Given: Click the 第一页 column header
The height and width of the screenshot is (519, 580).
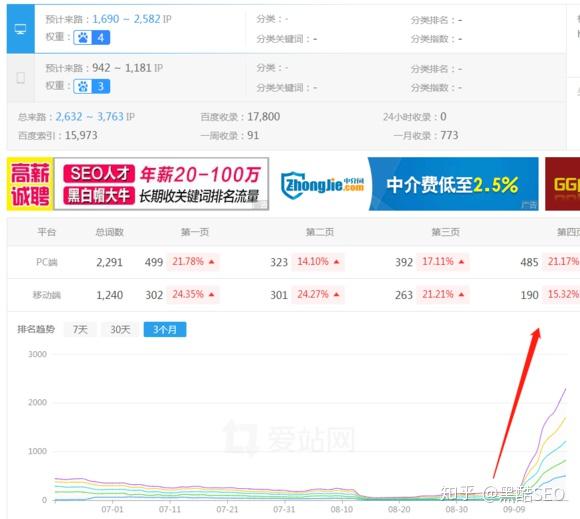Looking at the screenshot, I should click(x=195, y=232).
